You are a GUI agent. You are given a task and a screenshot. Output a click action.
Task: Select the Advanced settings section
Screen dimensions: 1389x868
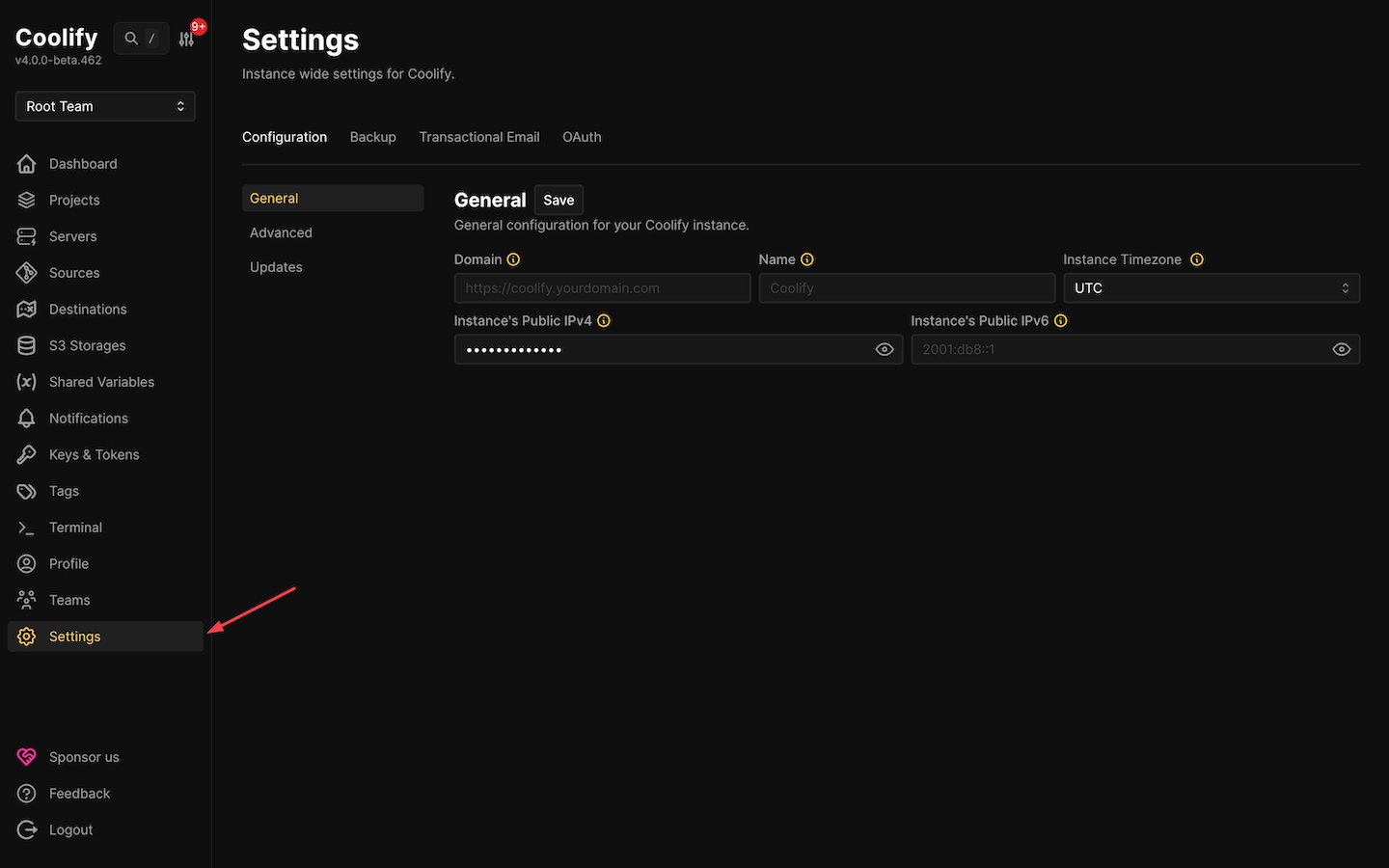coord(281,232)
